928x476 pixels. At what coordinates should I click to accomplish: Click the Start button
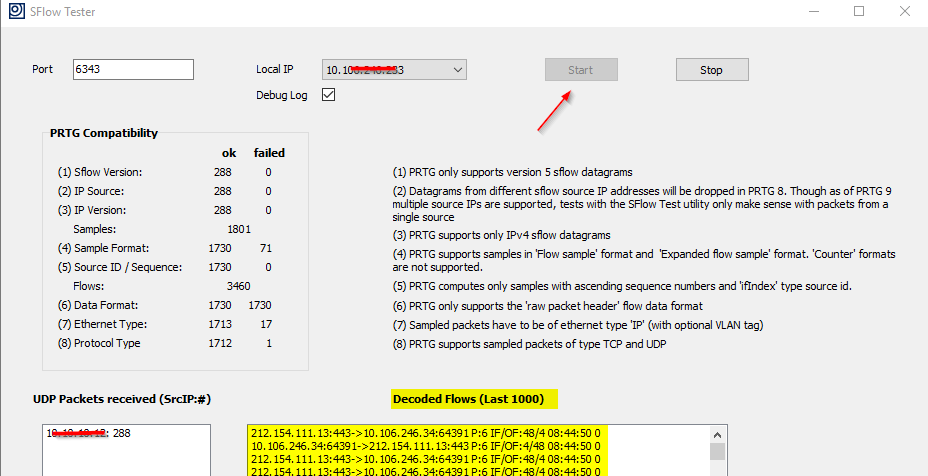click(x=581, y=70)
